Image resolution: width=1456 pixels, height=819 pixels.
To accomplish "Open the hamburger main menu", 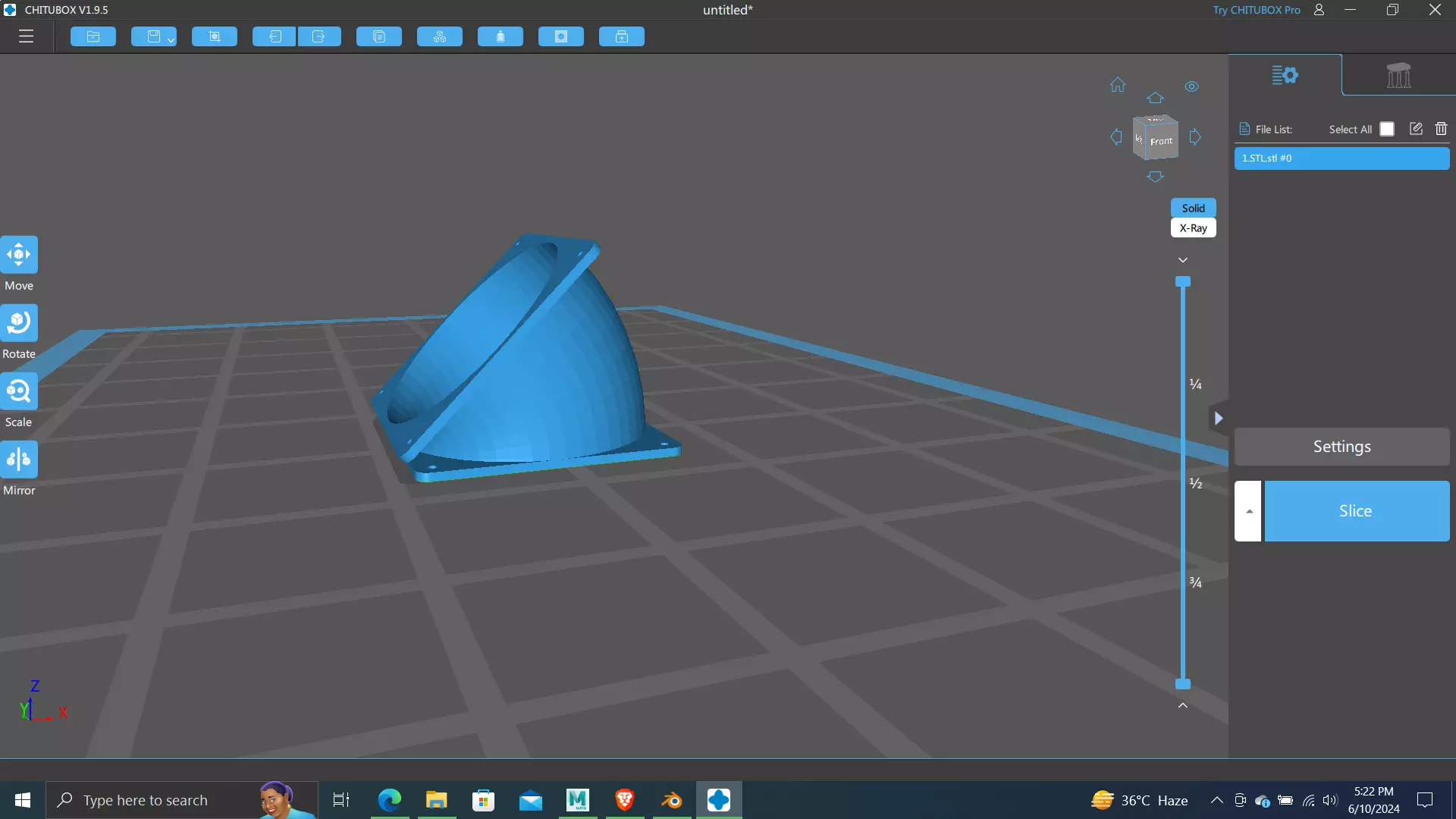I will [26, 36].
